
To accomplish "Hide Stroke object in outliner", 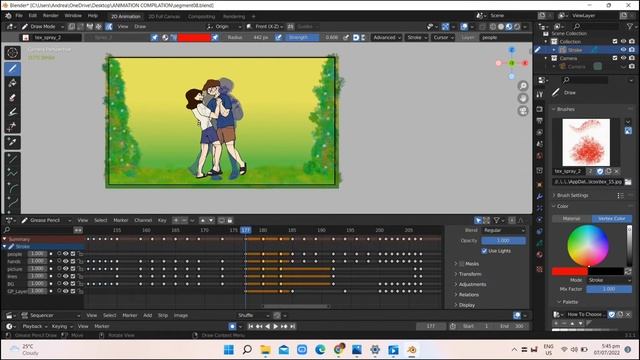I will coord(623,50).
